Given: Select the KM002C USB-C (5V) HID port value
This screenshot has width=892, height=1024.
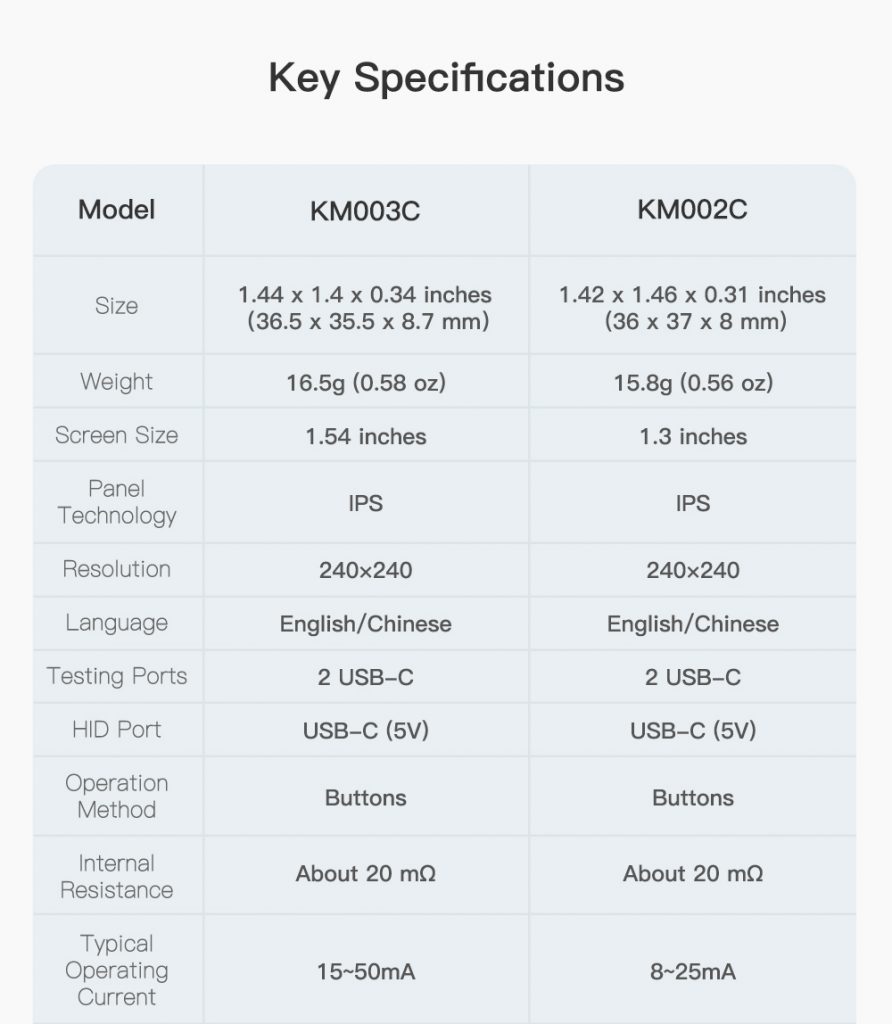Looking at the screenshot, I should 692,731.
